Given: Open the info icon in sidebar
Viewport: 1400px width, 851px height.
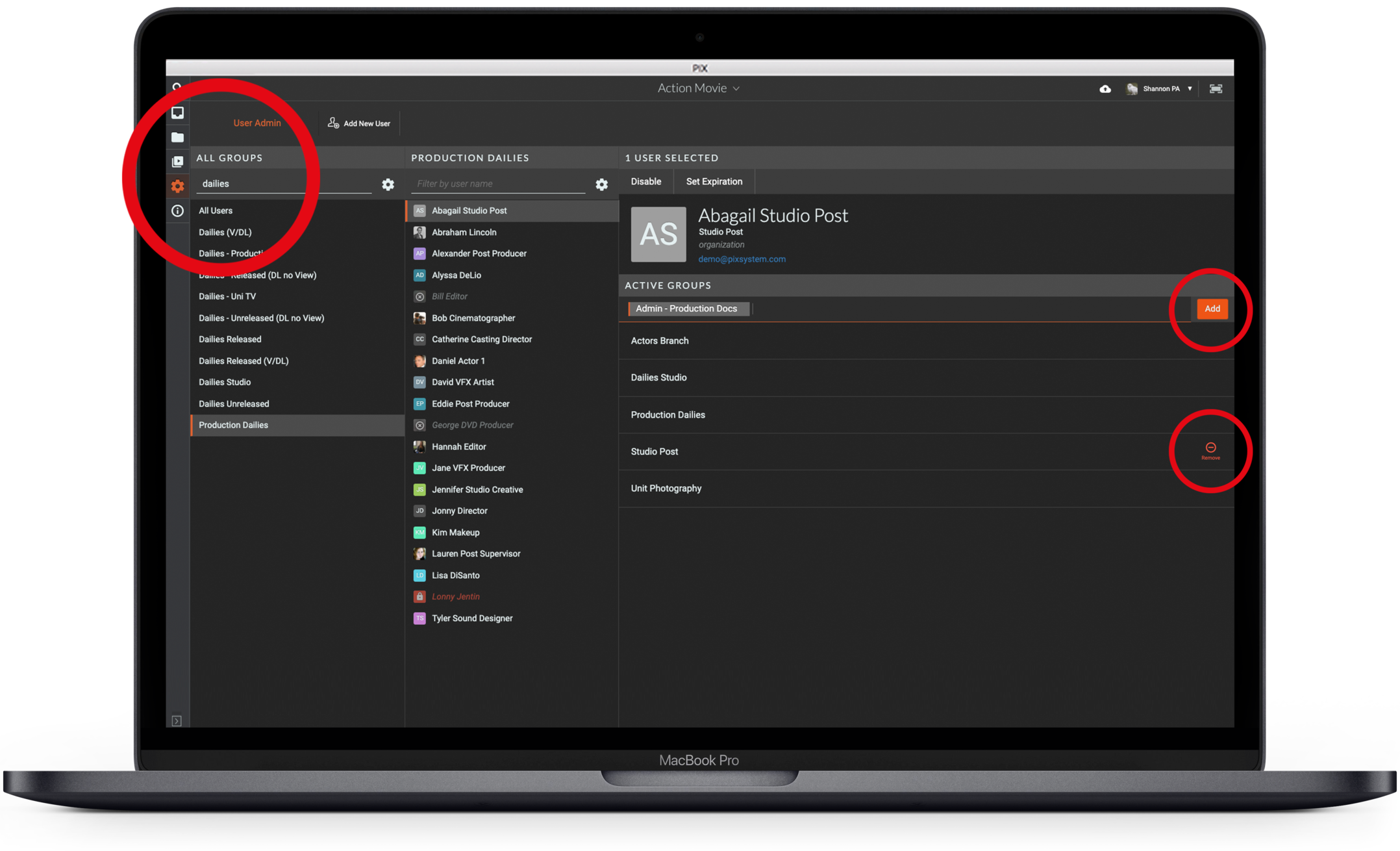Looking at the screenshot, I should pyautogui.click(x=177, y=210).
